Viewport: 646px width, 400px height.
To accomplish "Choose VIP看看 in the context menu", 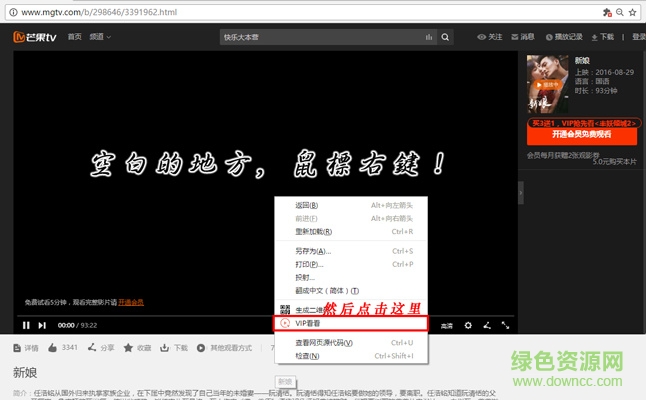I will 351,323.
